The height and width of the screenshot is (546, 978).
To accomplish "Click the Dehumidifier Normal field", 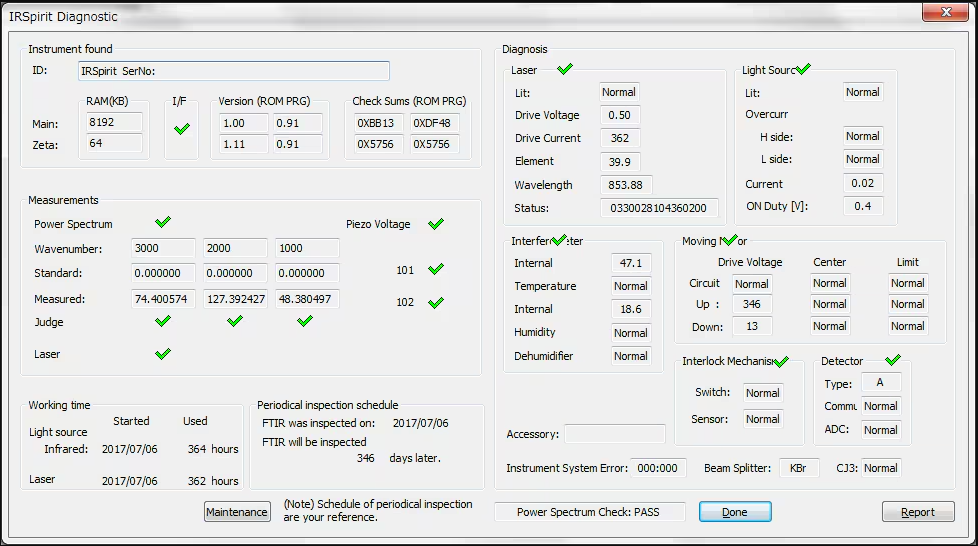I will 631,356.
